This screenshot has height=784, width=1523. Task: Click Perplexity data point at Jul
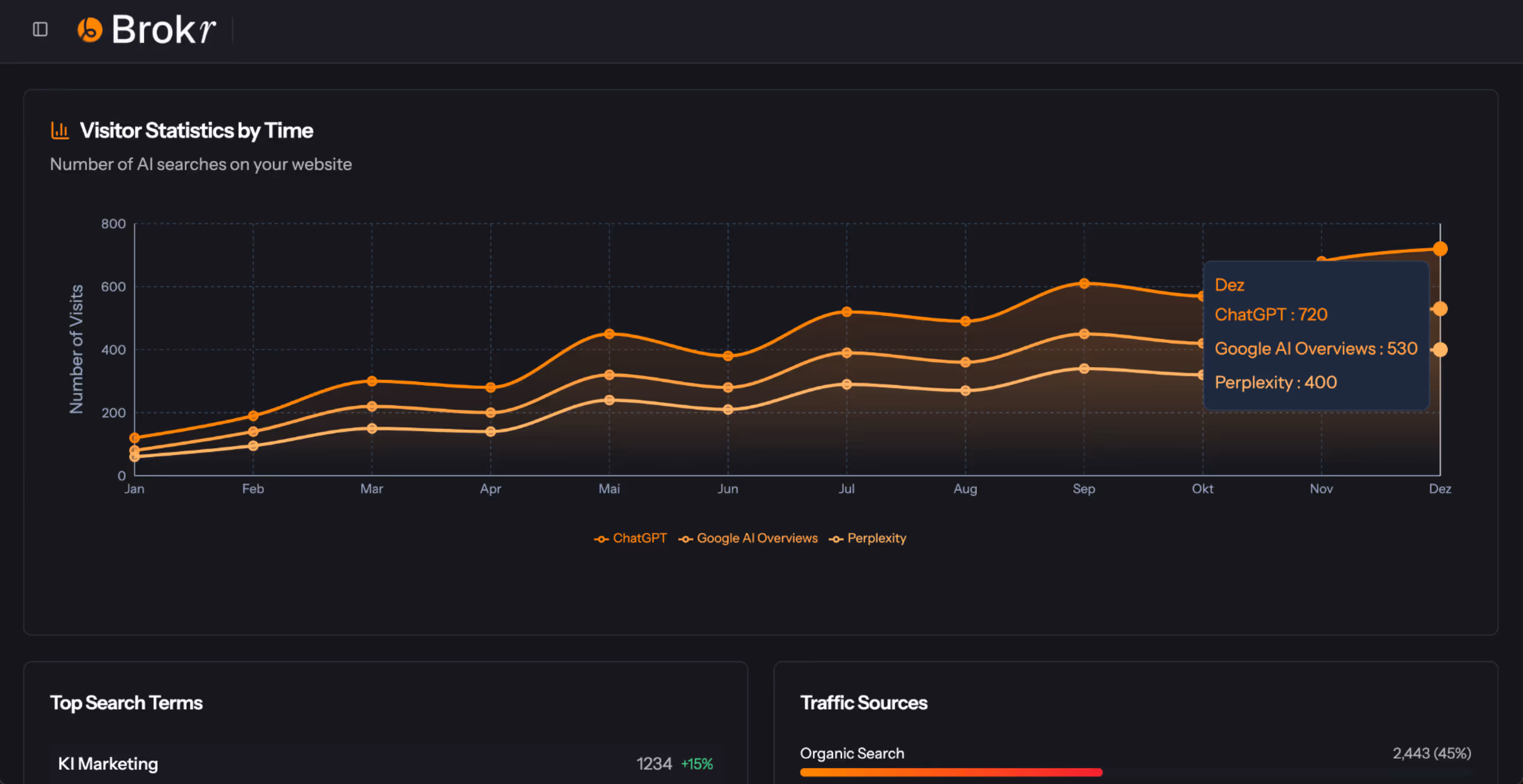pyautogui.click(x=847, y=384)
